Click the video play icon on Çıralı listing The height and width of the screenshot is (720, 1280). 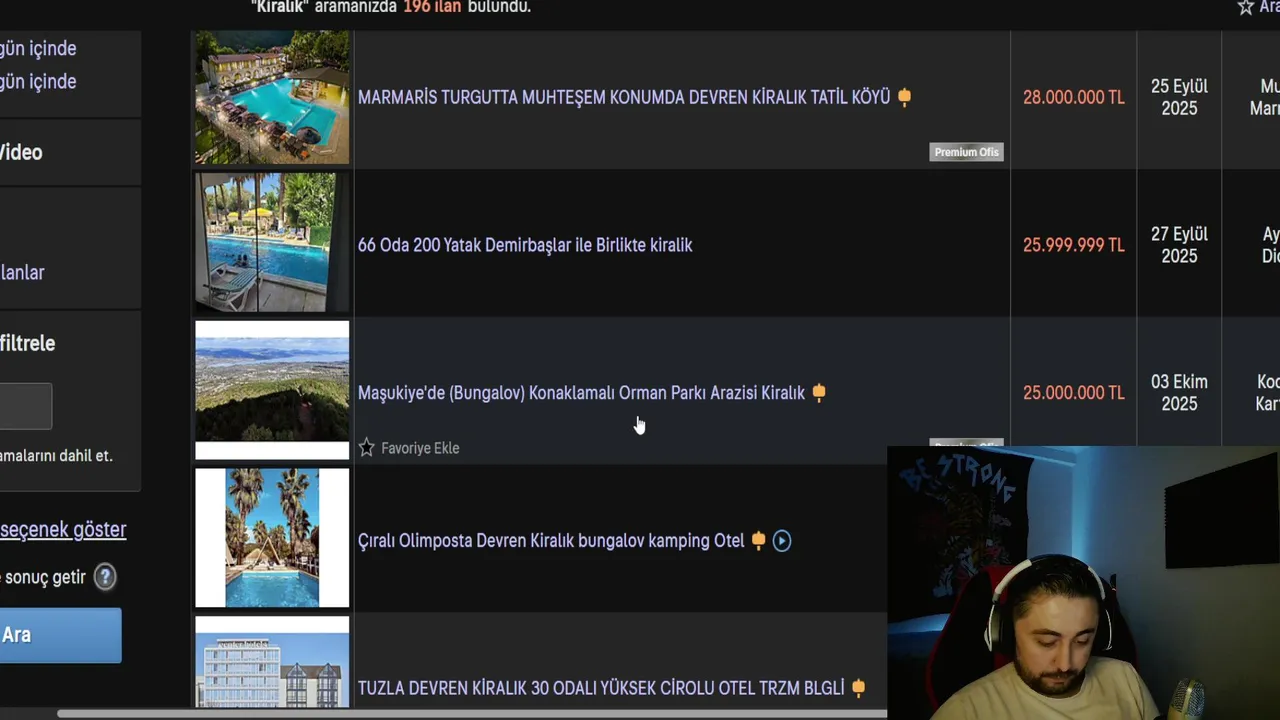(782, 541)
